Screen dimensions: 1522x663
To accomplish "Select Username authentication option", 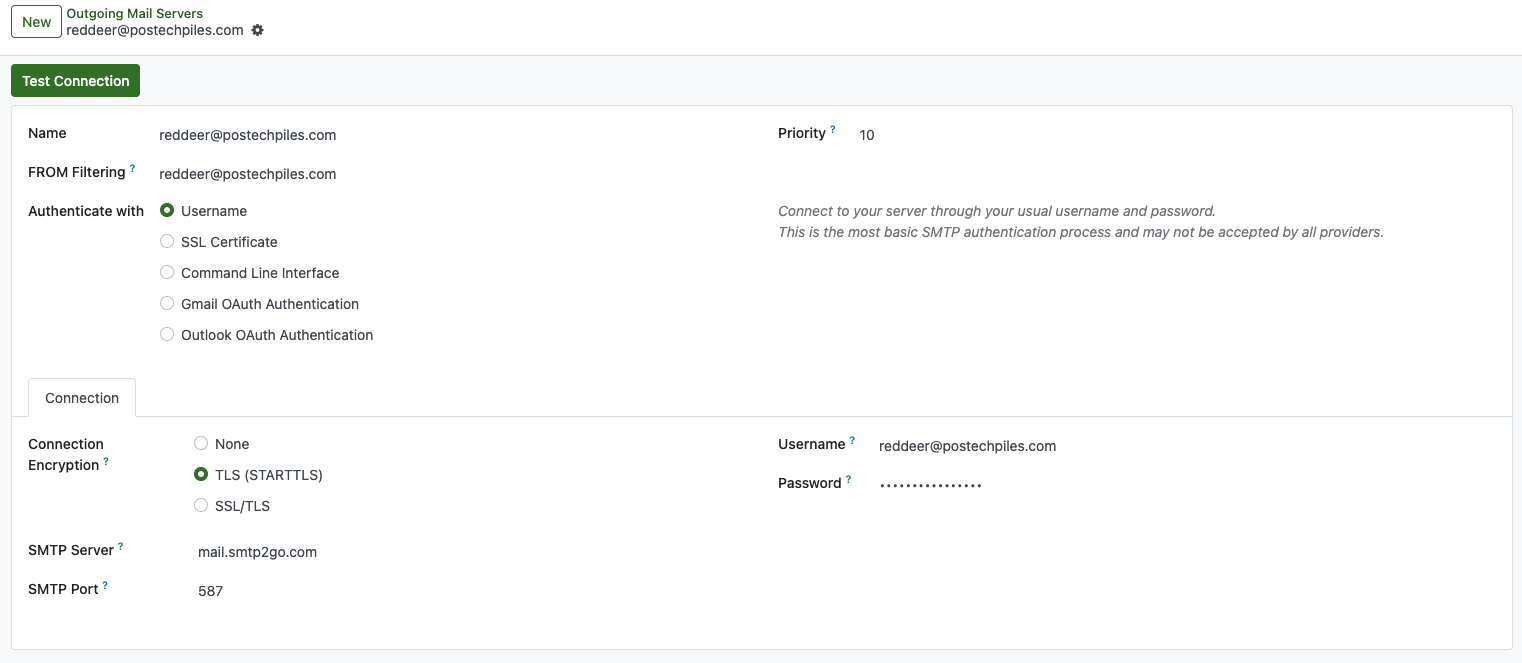I will pos(167,211).
